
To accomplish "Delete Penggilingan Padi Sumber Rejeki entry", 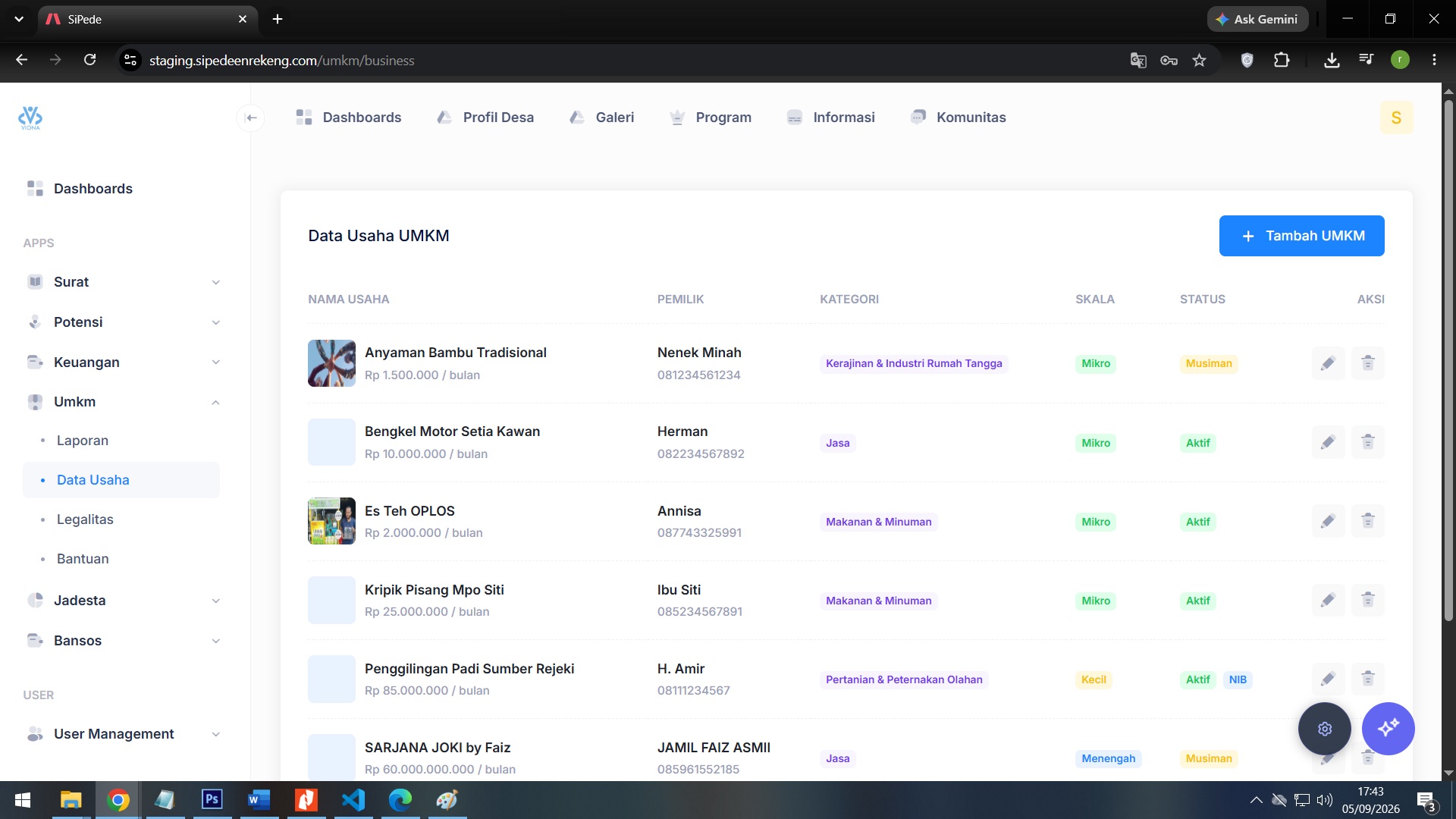I will click(1367, 679).
